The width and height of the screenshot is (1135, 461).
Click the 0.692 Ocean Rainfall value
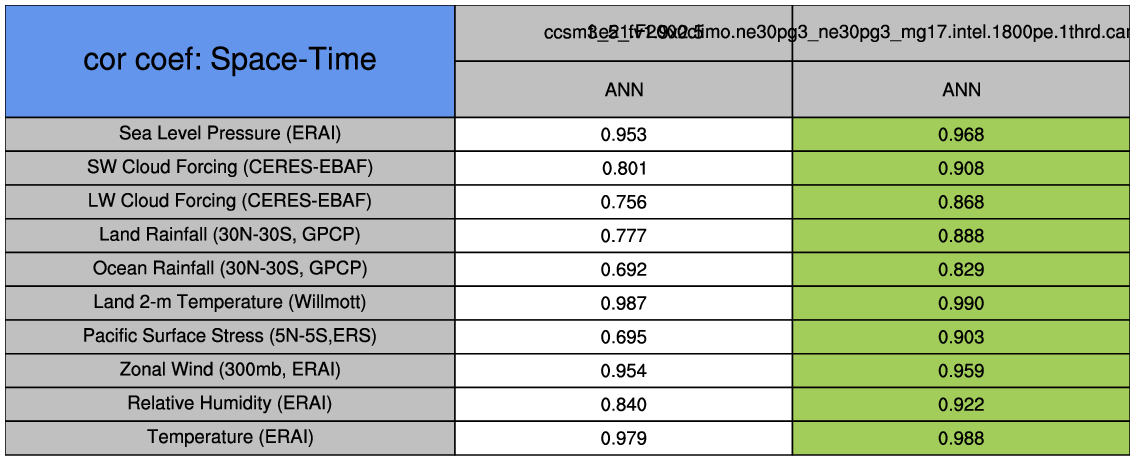[x=624, y=270]
